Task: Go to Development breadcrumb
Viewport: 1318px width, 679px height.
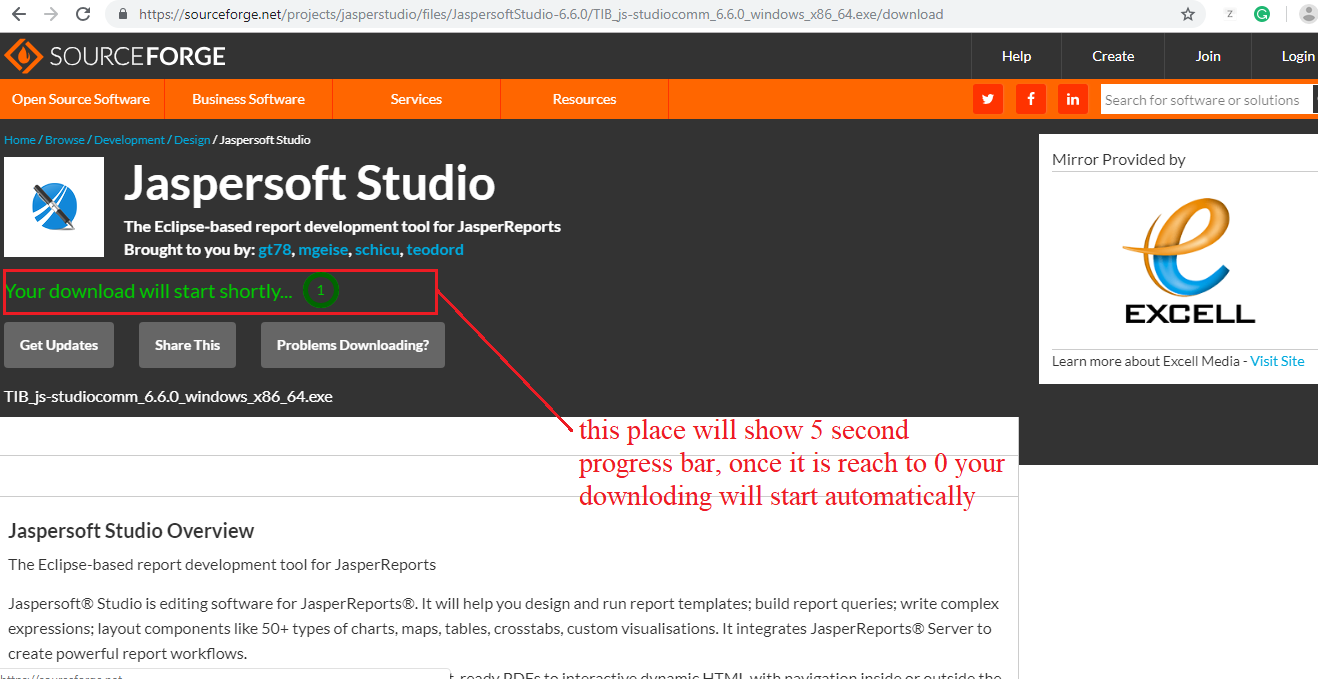Action: 129,140
